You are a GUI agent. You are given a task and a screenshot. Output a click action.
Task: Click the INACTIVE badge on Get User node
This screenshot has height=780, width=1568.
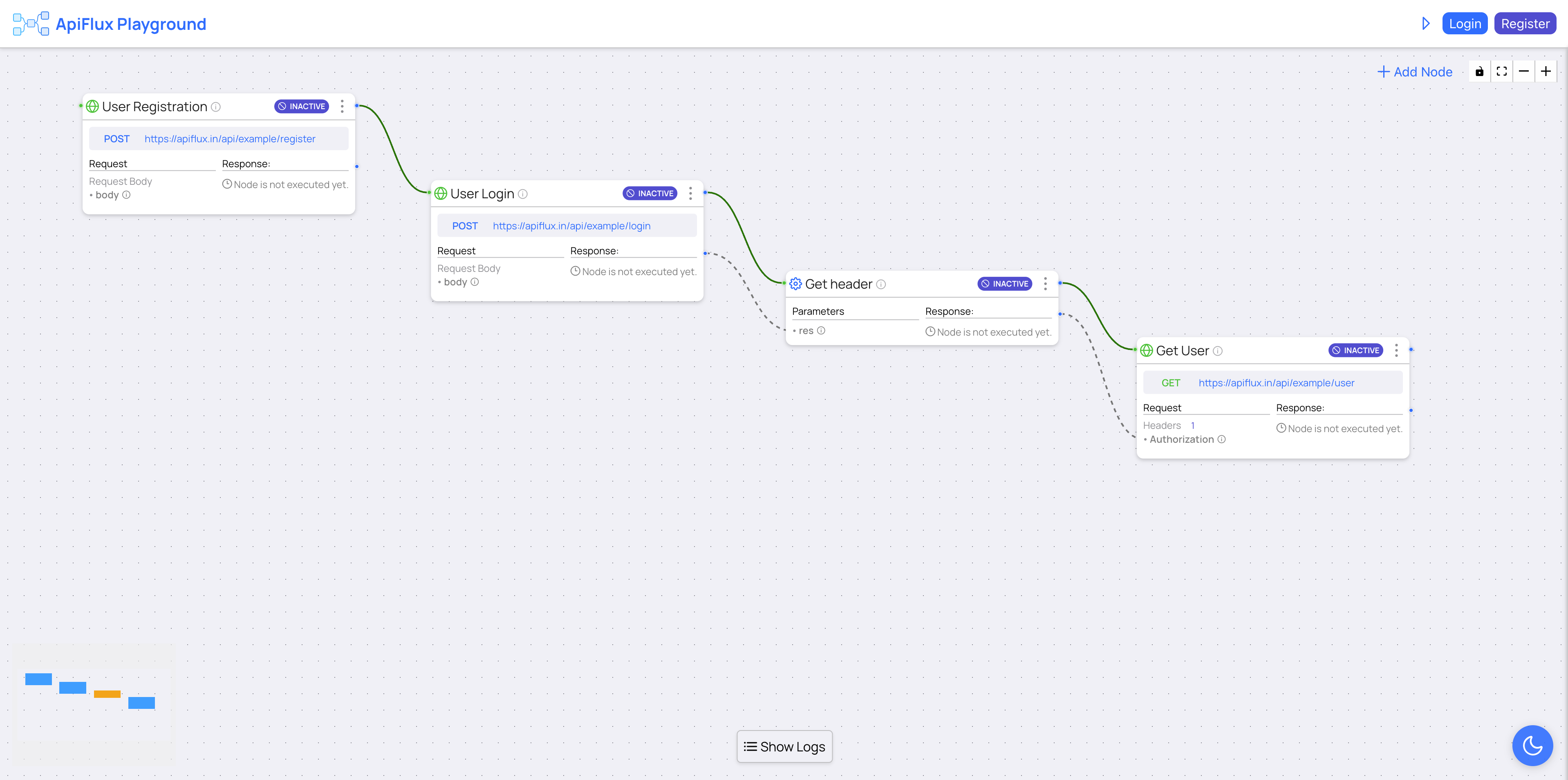point(1355,350)
